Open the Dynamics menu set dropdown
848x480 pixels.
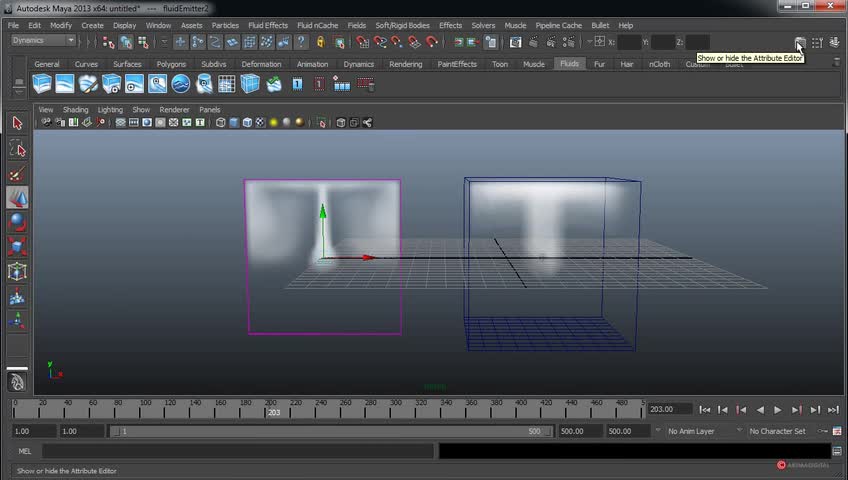click(x=43, y=41)
